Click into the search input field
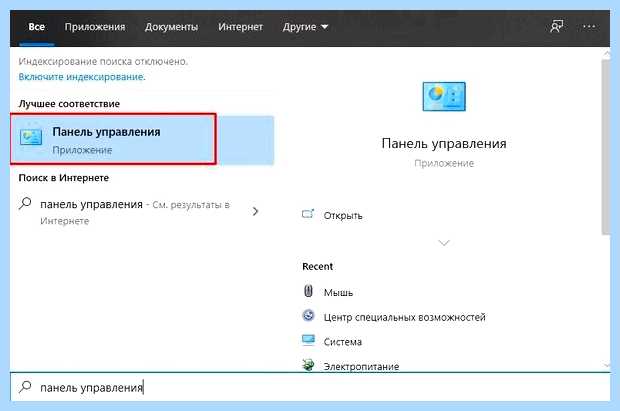620x411 pixels. tap(310, 387)
